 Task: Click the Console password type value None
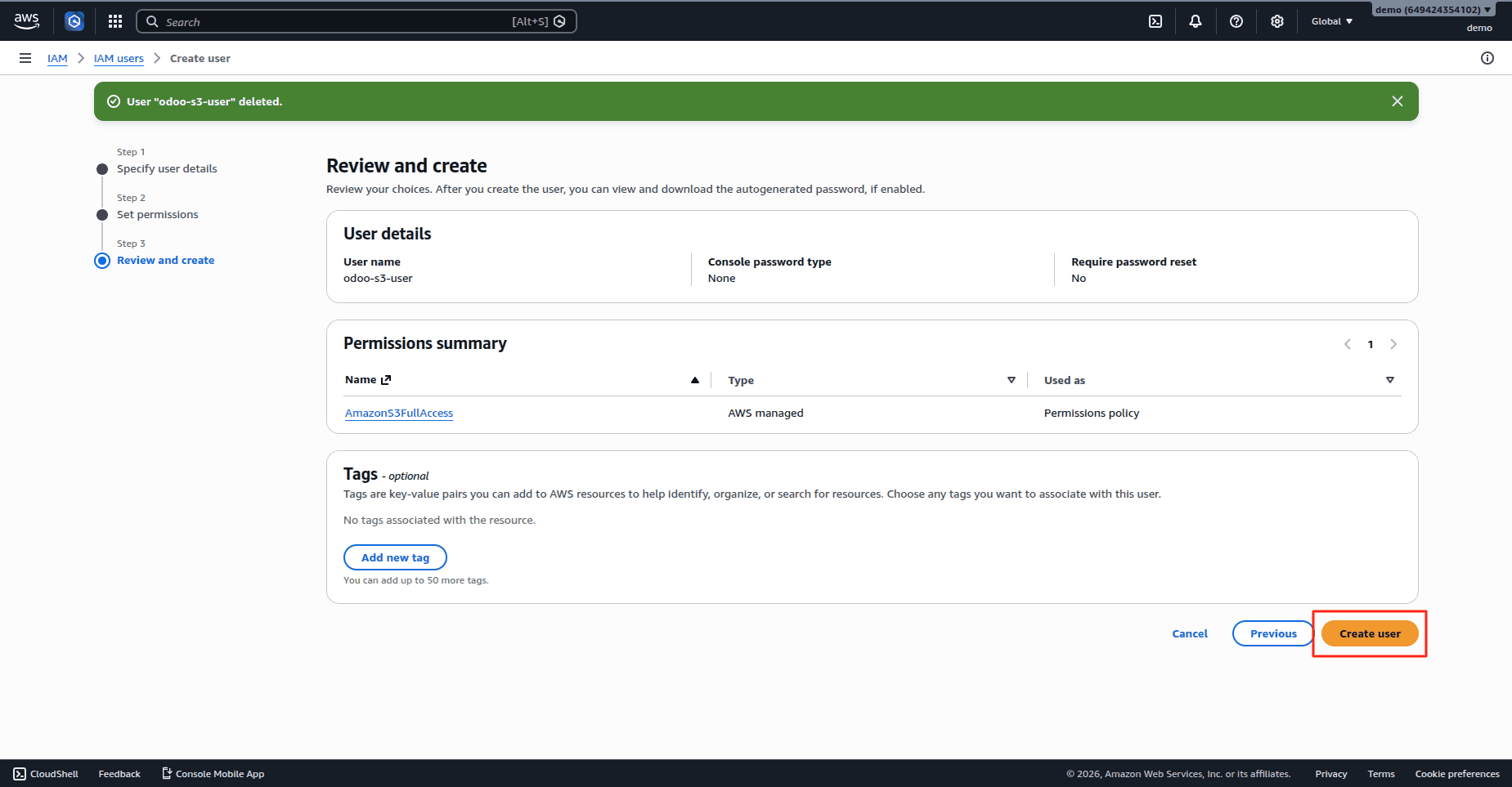pos(721,278)
